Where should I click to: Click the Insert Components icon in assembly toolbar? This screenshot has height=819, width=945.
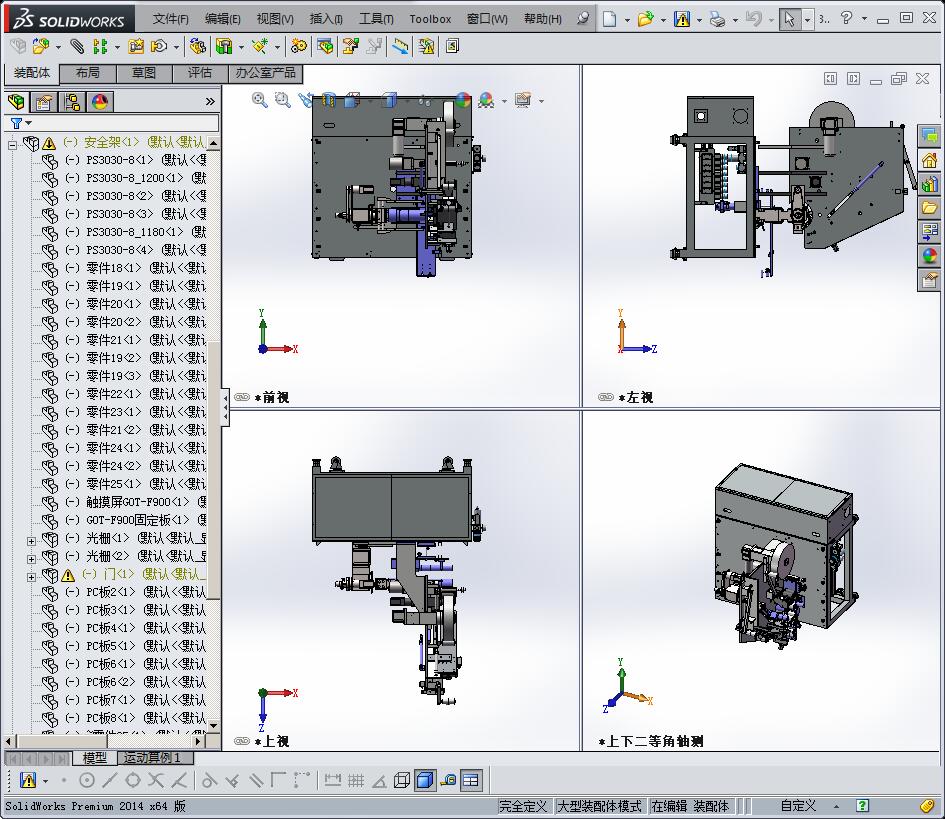[x=41, y=46]
